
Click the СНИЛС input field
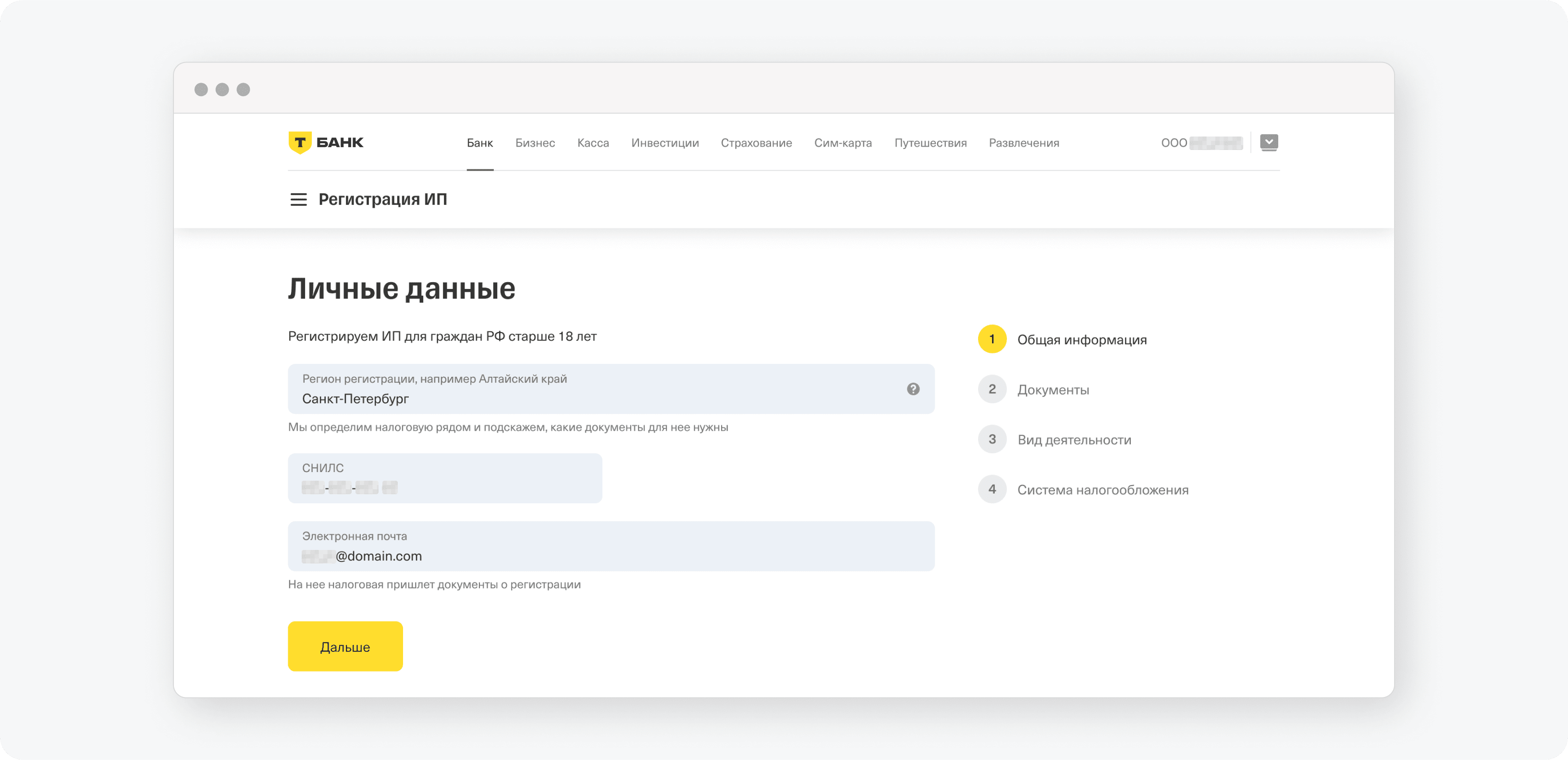tap(445, 478)
